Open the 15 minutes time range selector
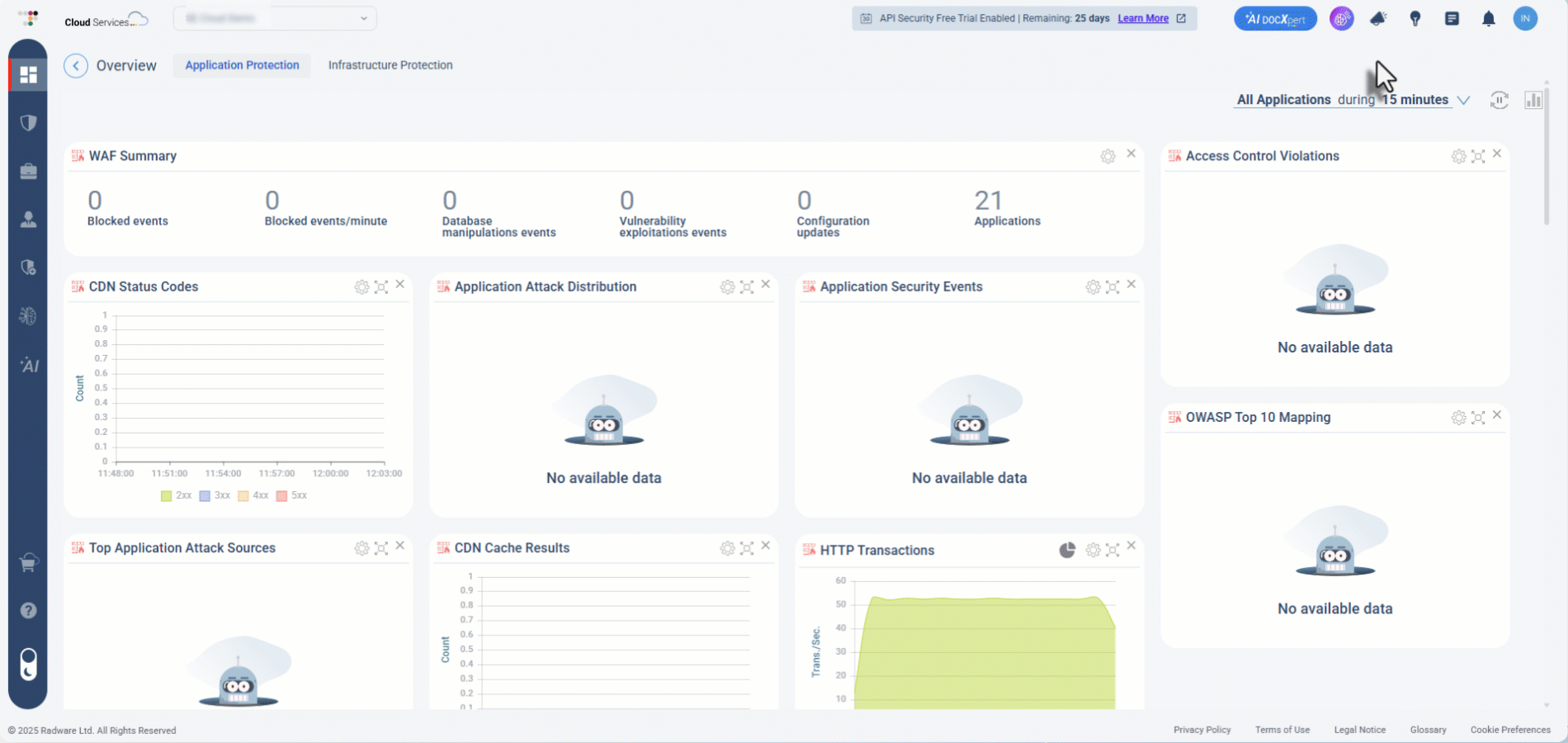The height and width of the screenshot is (743, 1568). tap(1415, 100)
